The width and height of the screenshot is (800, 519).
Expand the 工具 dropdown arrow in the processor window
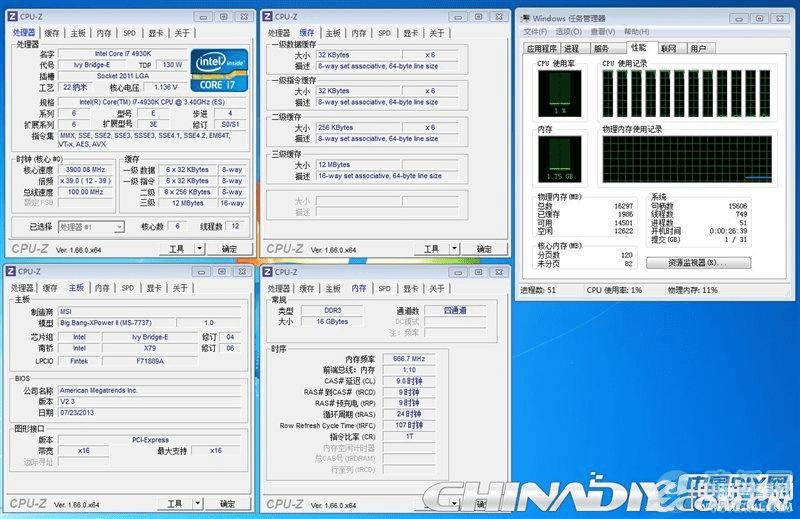tap(199, 249)
